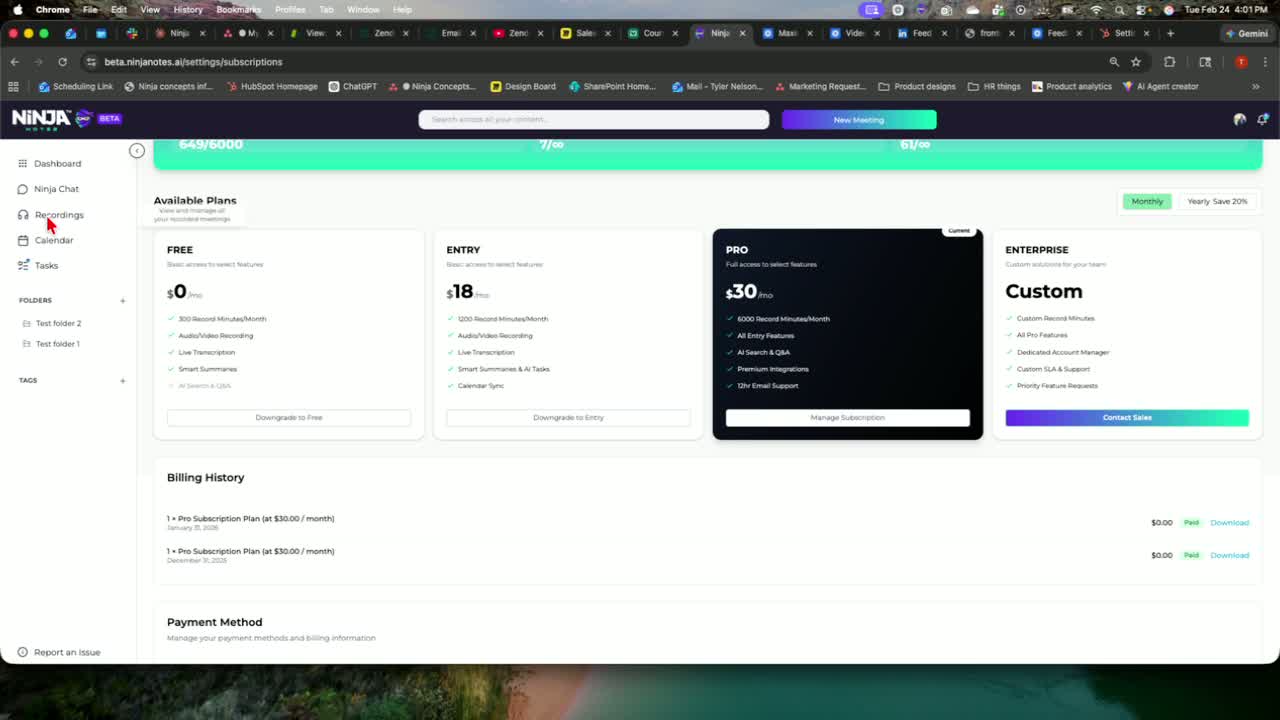Screen dimensions: 1280x720
Task: Open the Window menu in menu bar
Action: coord(363,10)
